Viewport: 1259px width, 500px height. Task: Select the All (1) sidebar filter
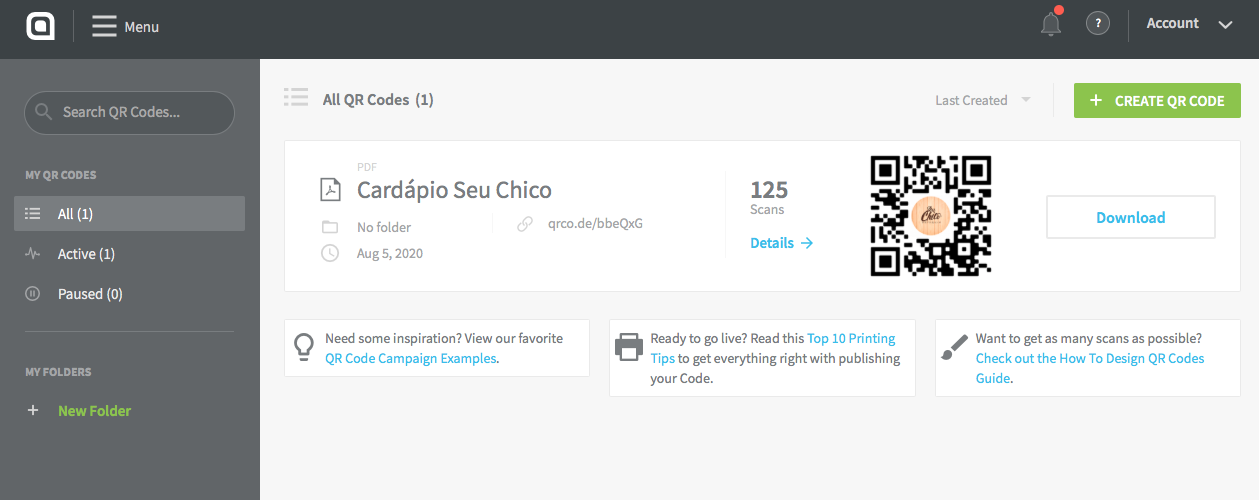(129, 214)
